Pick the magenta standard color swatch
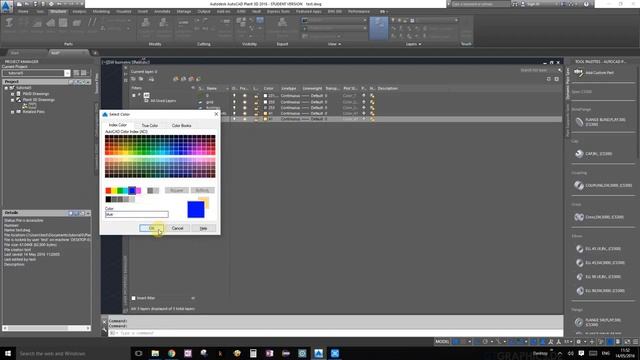This screenshot has width=640, height=360. [x=138, y=191]
